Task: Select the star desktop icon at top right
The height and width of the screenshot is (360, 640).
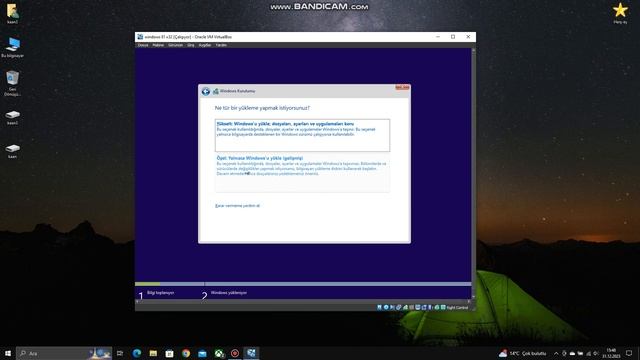Action: (x=620, y=13)
